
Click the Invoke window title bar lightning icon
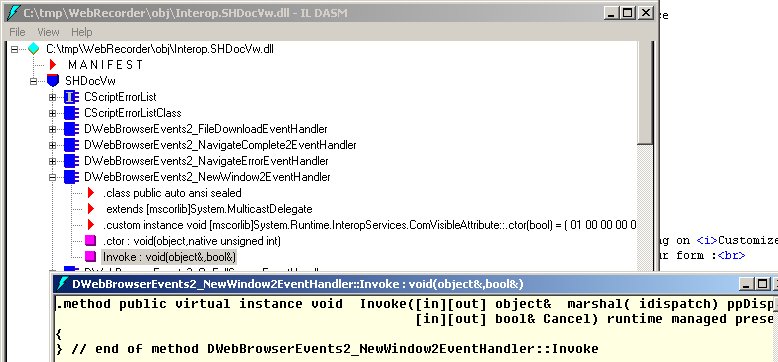(x=63, y=284)
